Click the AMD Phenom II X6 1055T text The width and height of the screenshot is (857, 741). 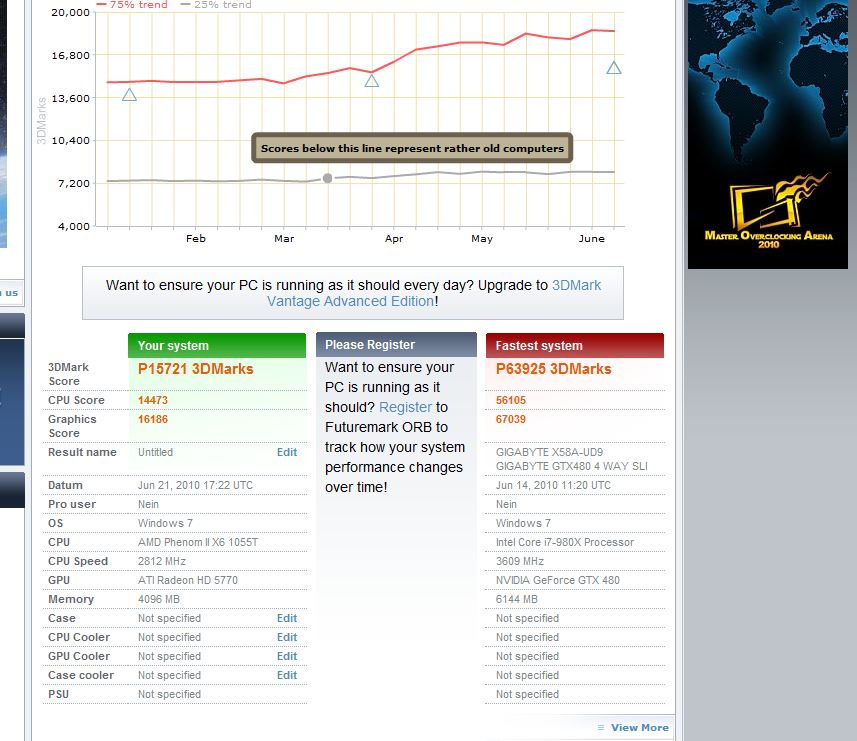coord(198,542)
